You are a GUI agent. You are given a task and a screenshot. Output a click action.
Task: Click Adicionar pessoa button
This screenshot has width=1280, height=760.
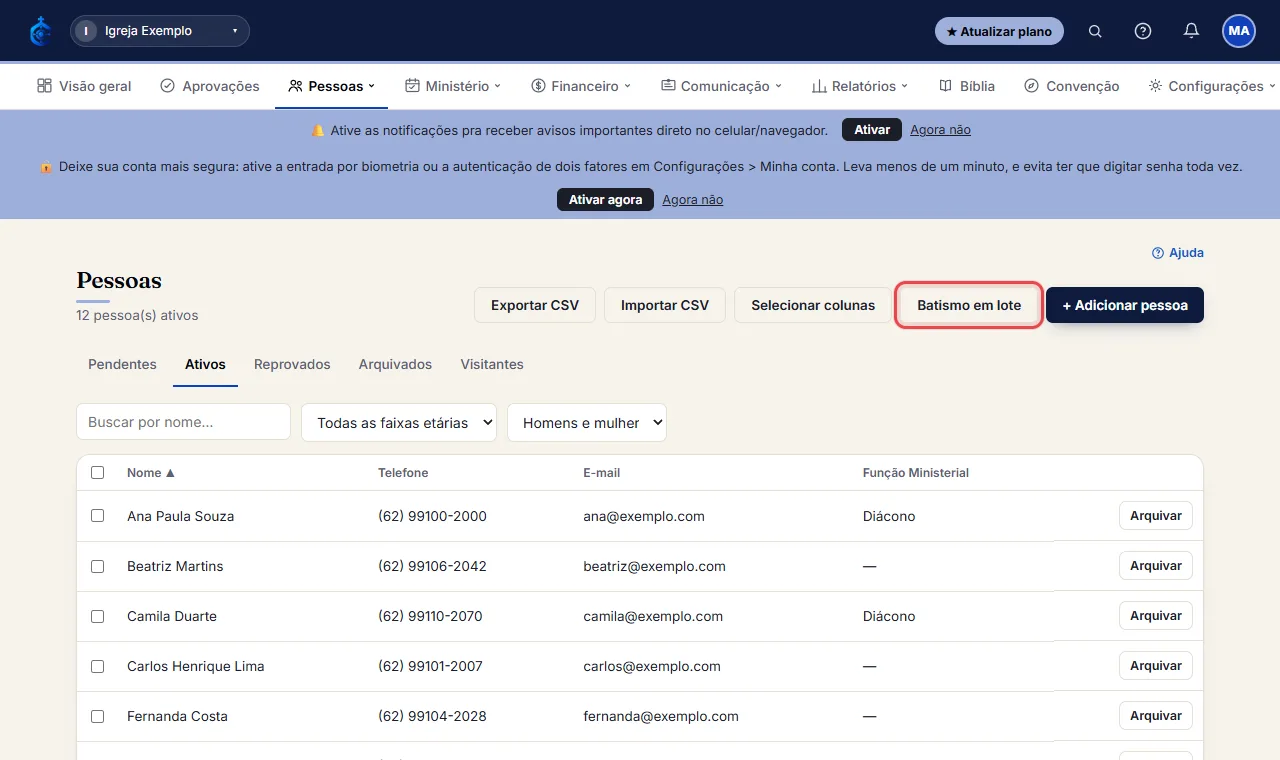pos(1125,305)
